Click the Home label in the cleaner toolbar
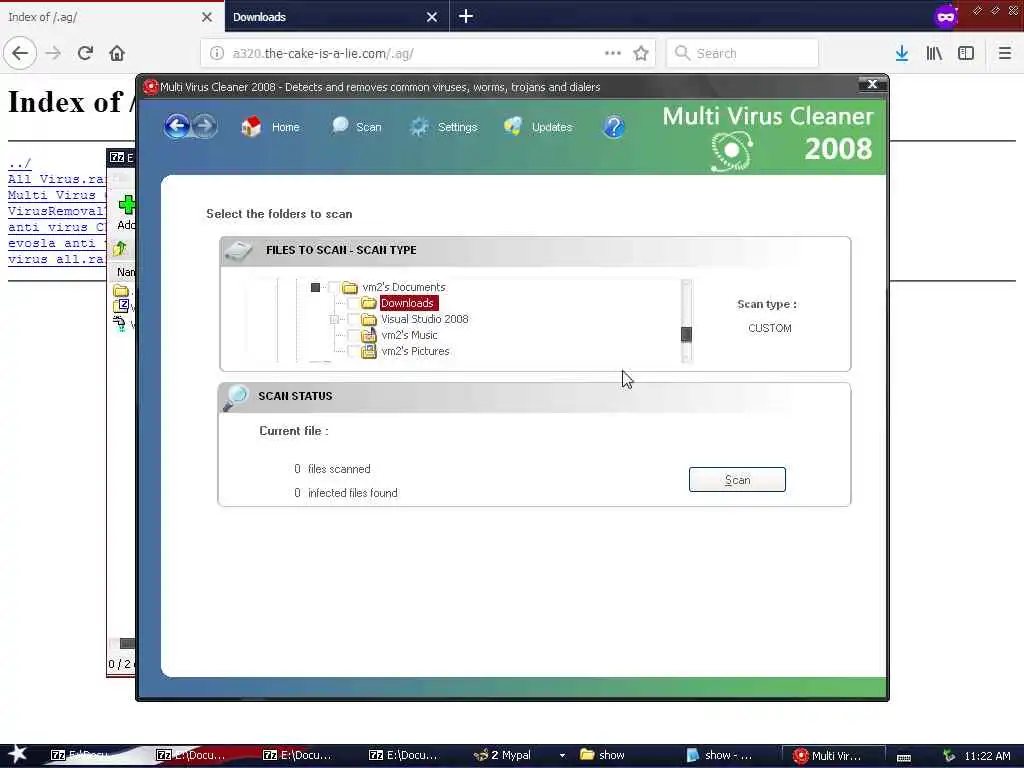 (285, 127)
